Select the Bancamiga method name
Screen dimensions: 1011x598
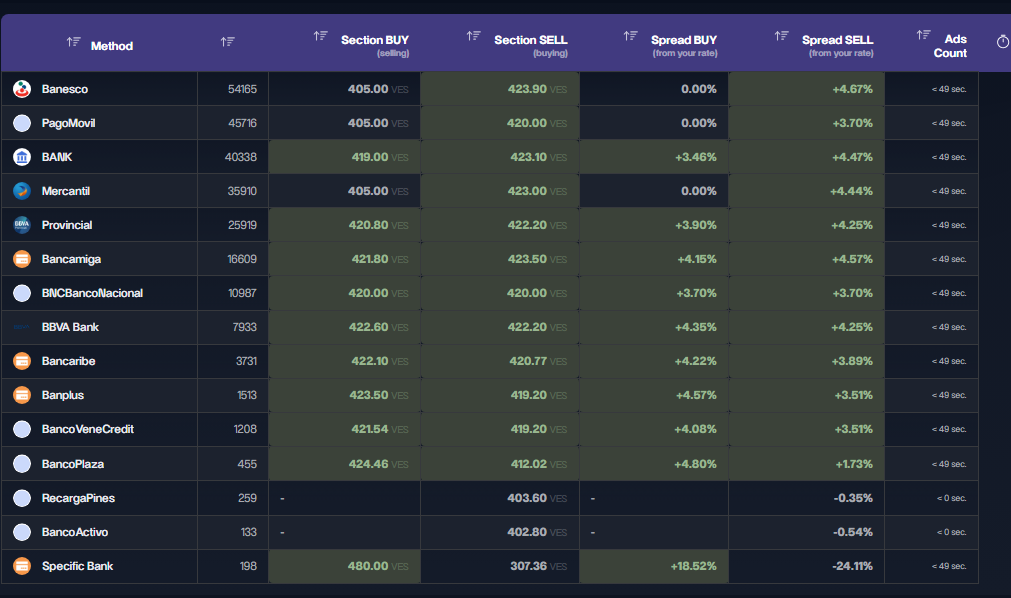coord(72,259)
